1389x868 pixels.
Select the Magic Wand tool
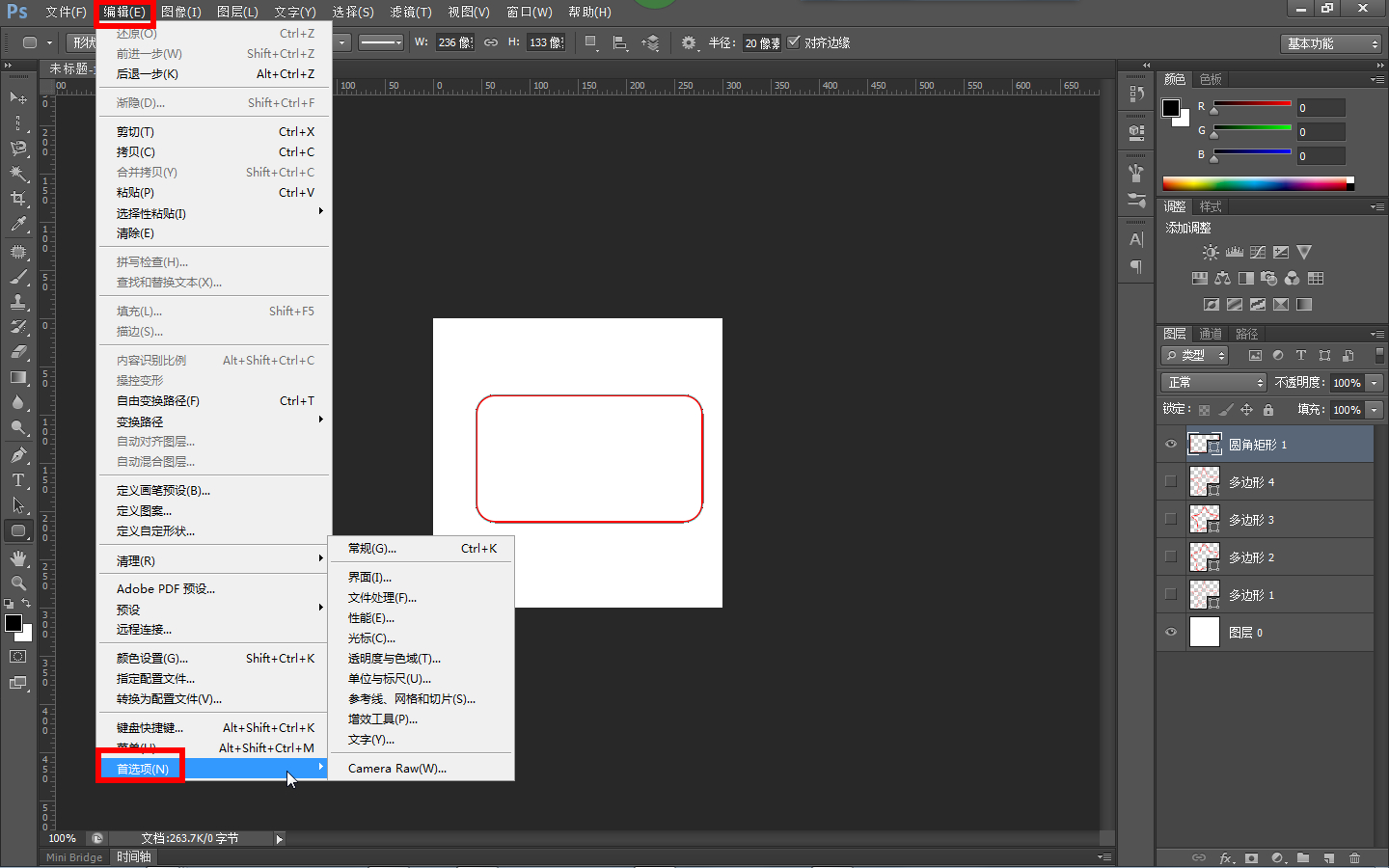[18, 173]
